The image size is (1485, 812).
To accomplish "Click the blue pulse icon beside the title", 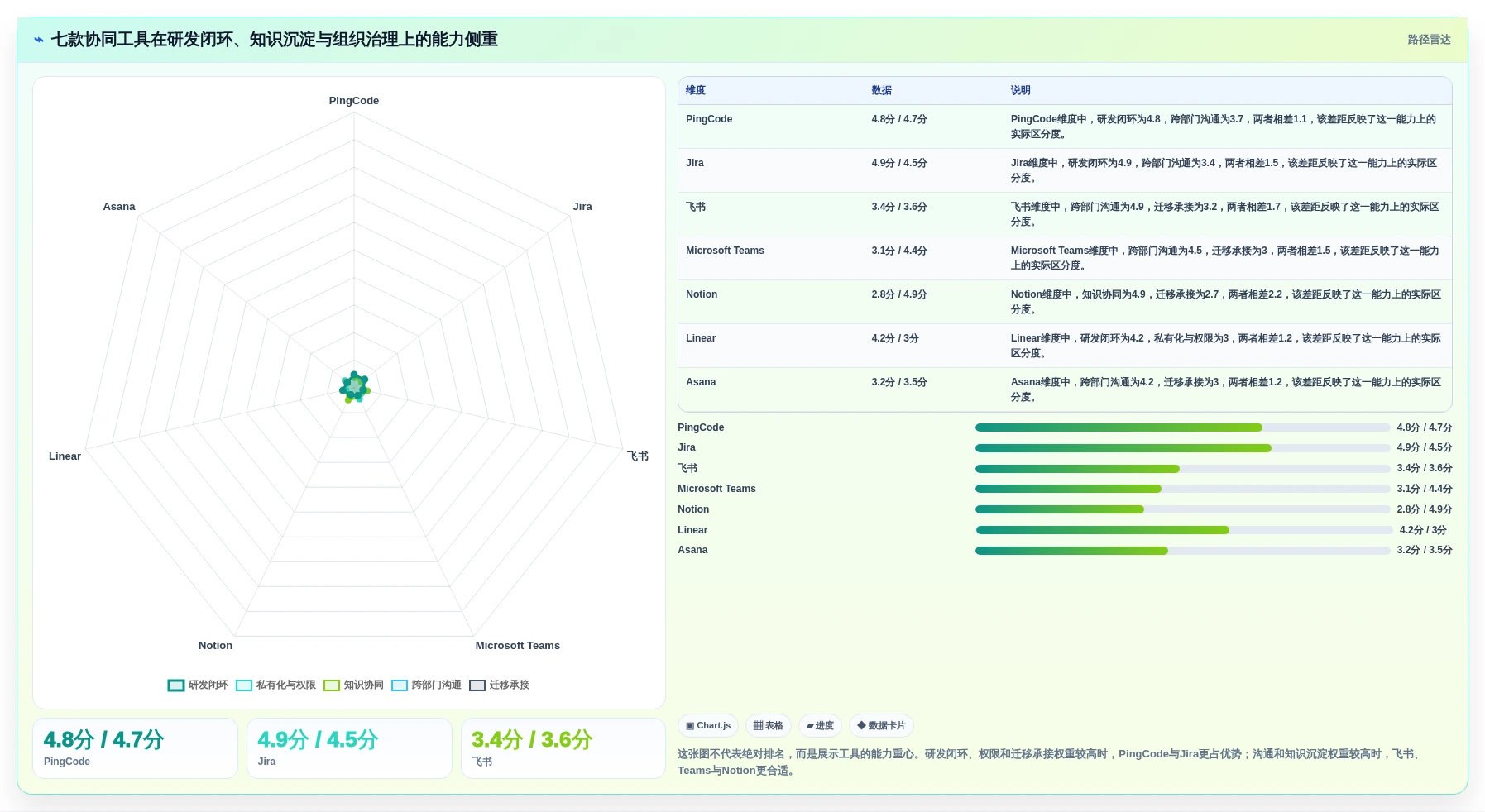I will pos(39,40).
